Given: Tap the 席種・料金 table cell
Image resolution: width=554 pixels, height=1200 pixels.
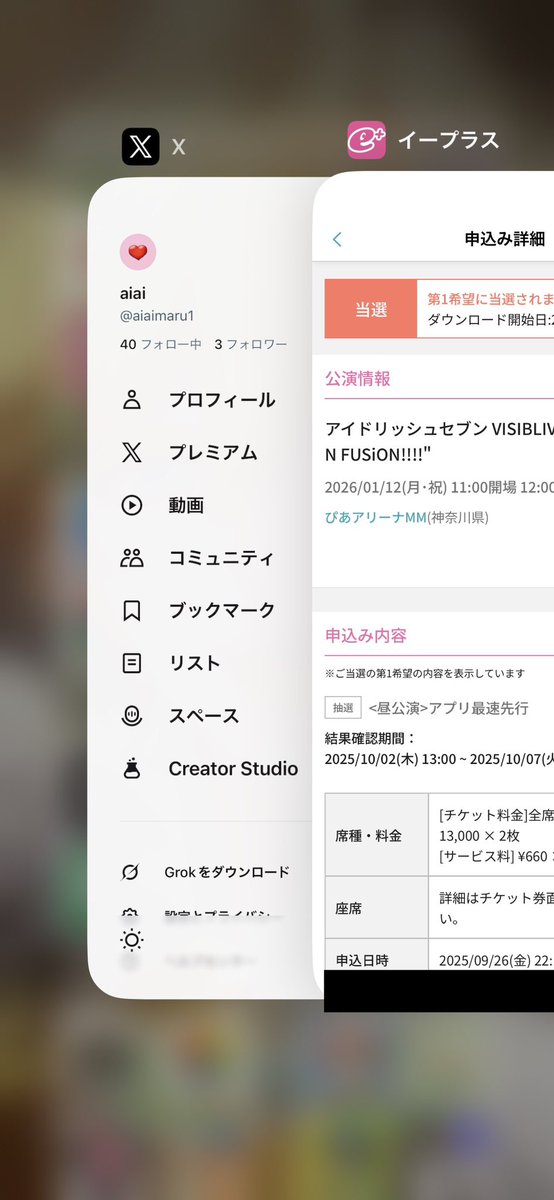Looking at the screenshot, I should 376,835.
